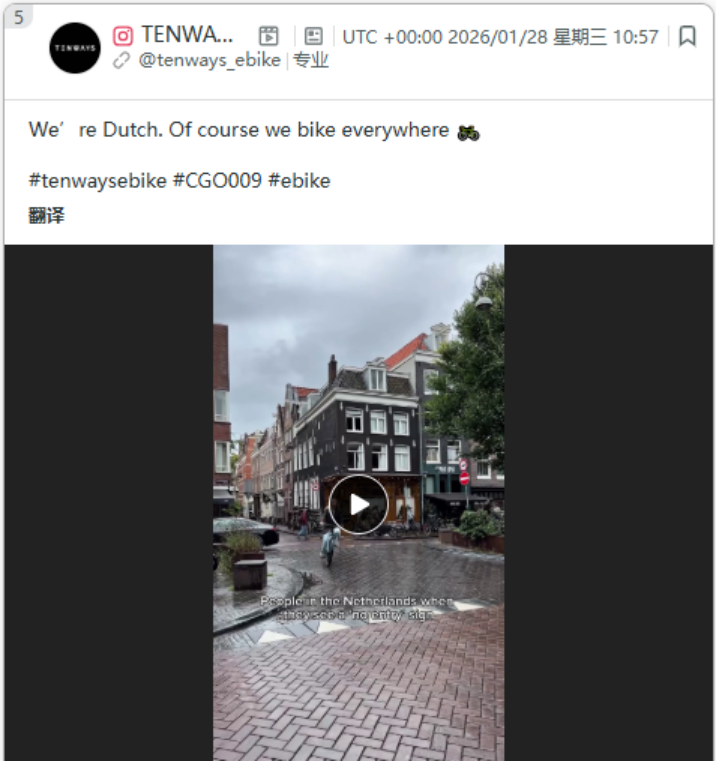Screen dimensions: 716x761
Task: Open the post detail card icon
Action: [313, 36]
